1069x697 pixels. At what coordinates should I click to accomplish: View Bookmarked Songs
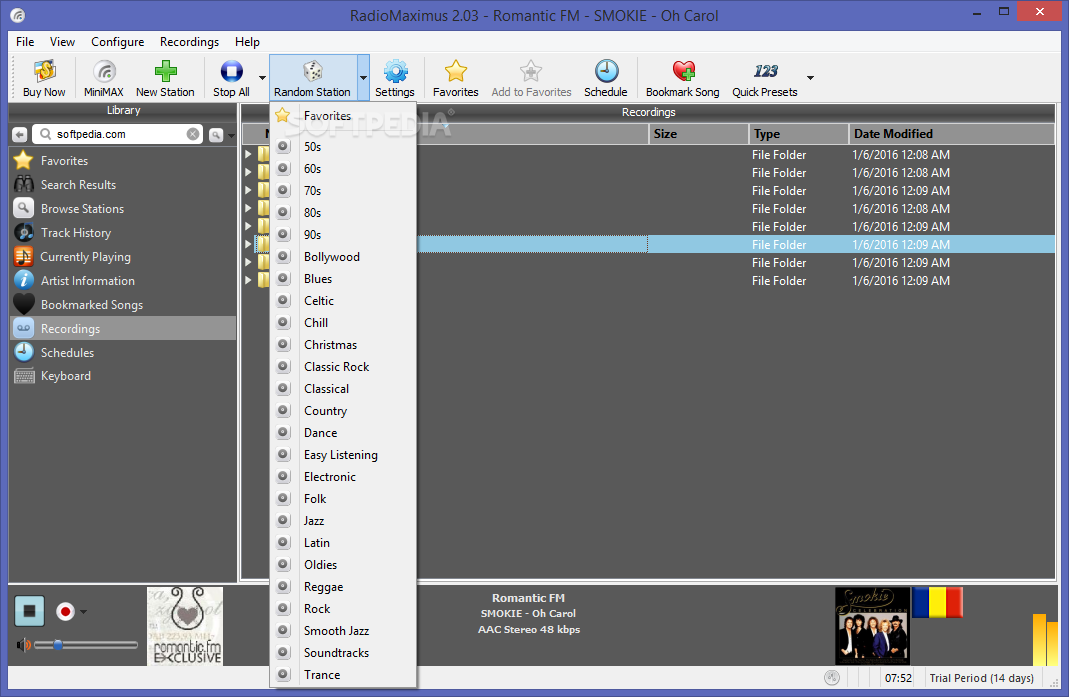click(x=123, y=304)
